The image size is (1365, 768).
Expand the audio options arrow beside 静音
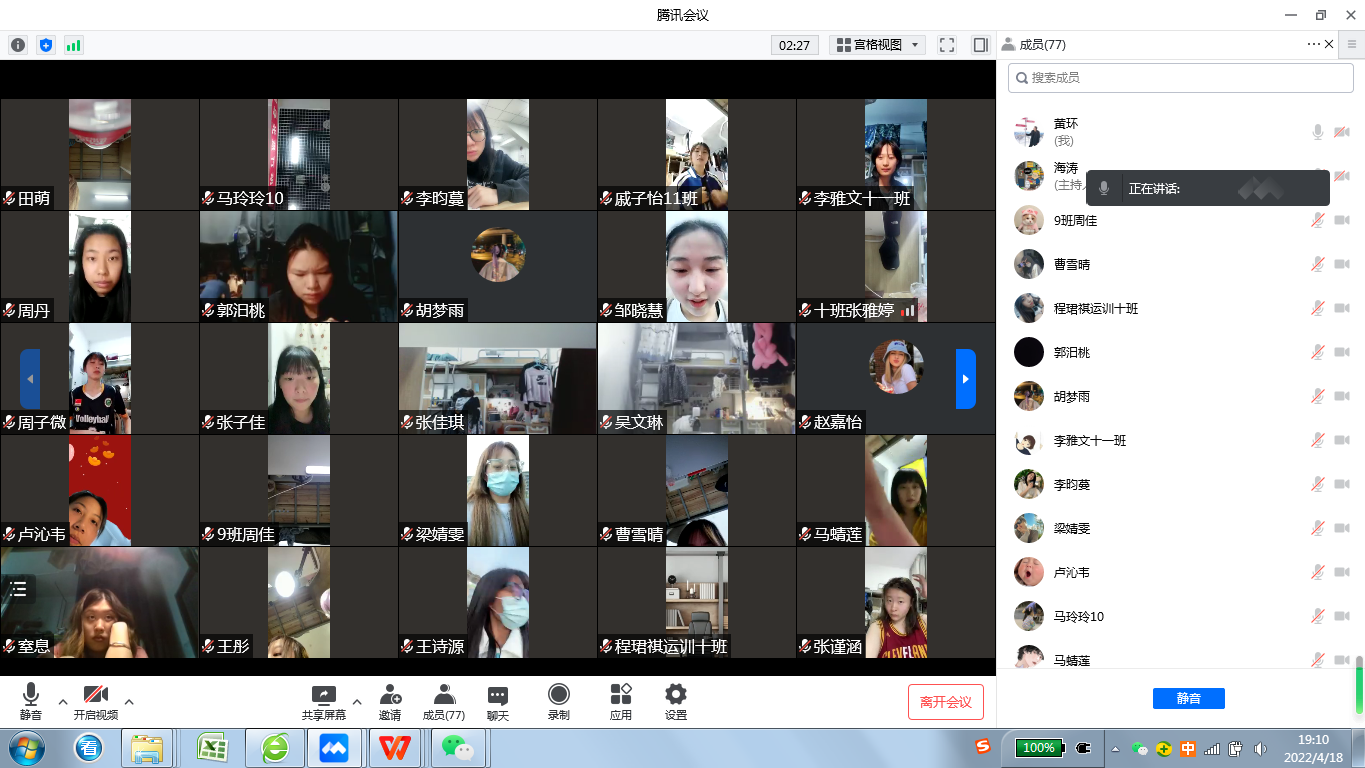(63, 701)
